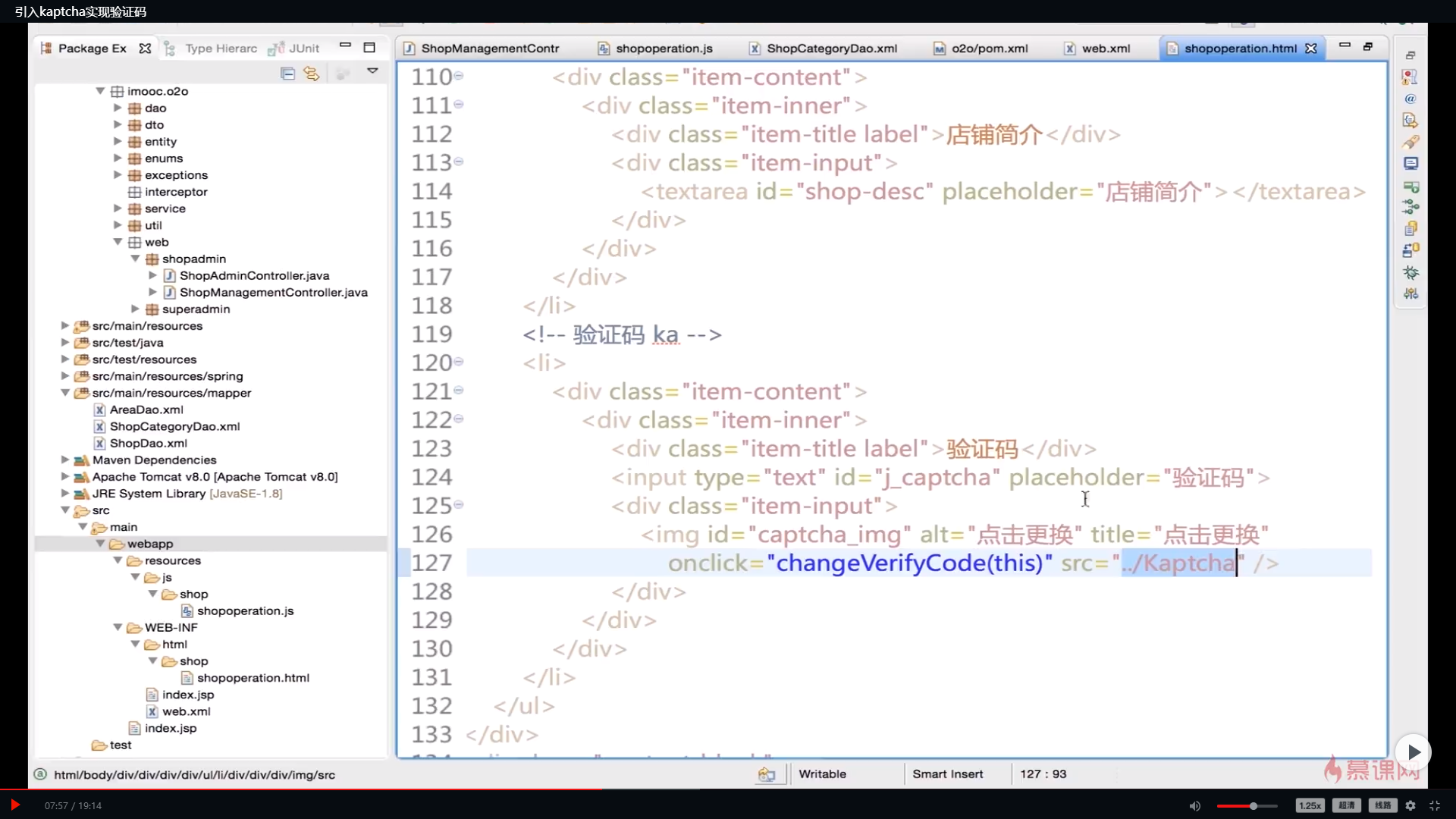The width and height of the screenshot is (1456, 819).
Task: Adjust the volume slider handle
Action: pyautogui.click(x=1254, y=806)
